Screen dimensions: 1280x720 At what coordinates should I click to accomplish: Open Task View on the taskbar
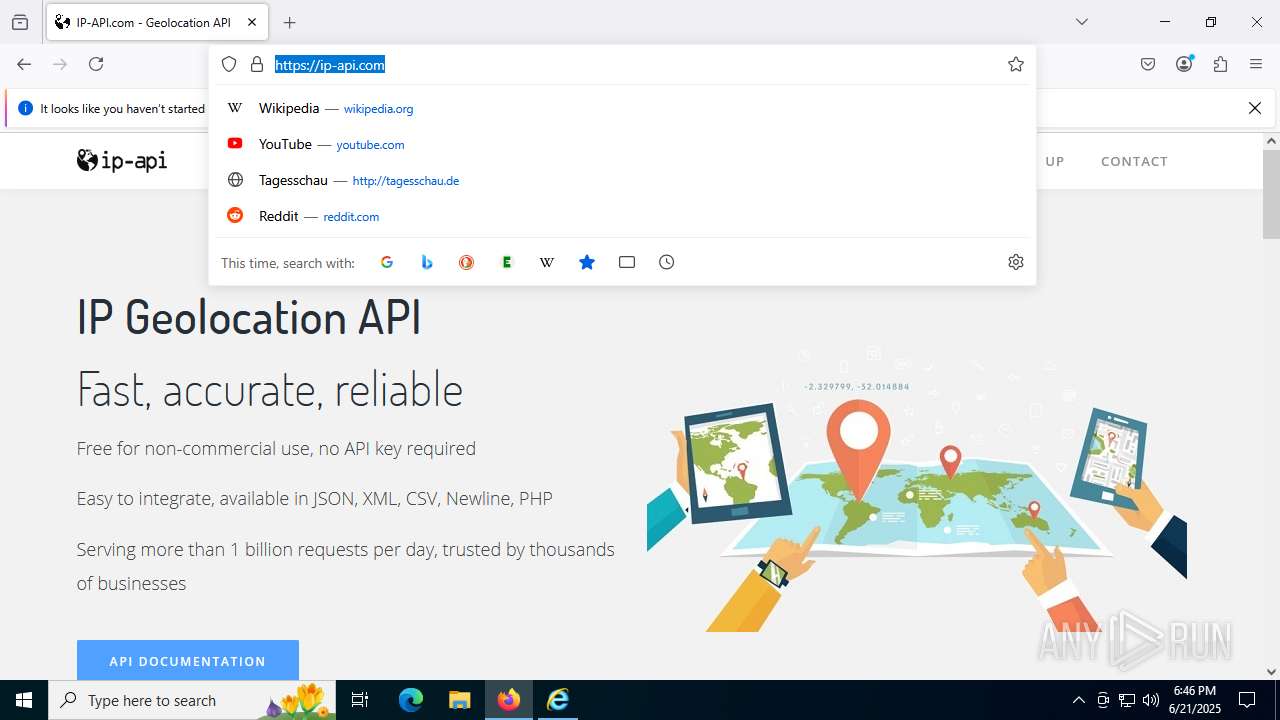coord(360,700)
